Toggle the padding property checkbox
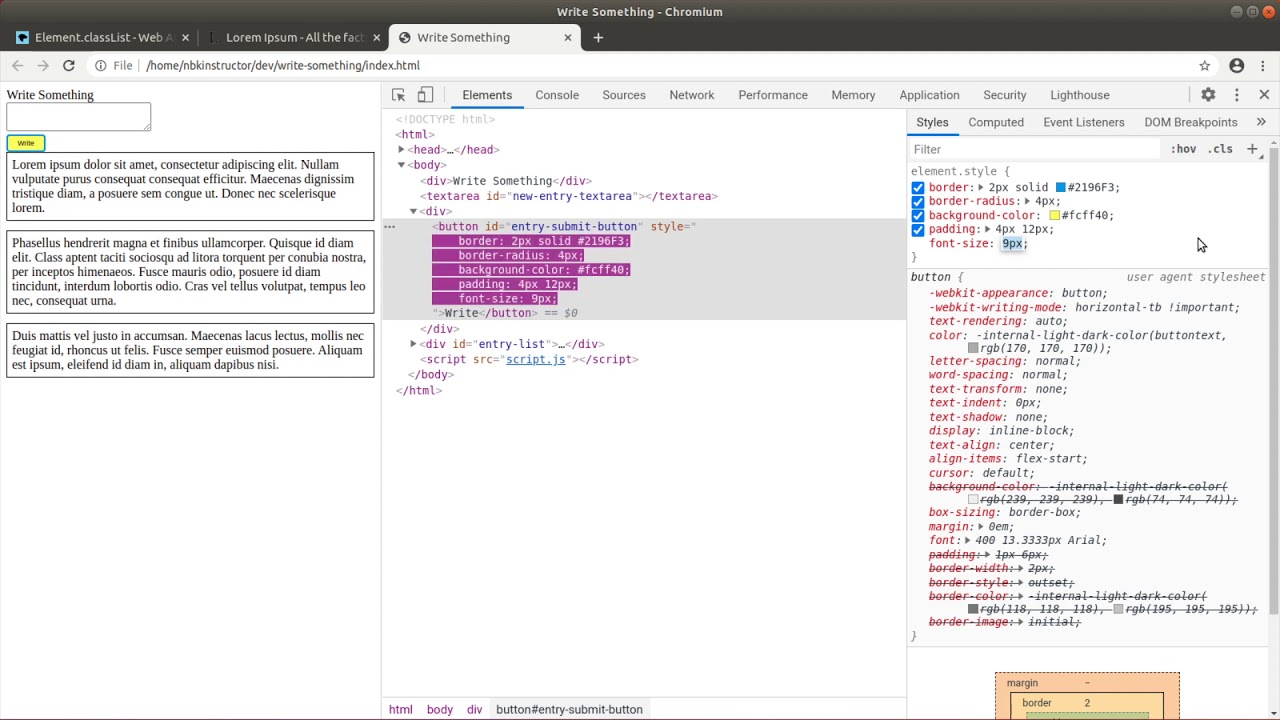 918,229
